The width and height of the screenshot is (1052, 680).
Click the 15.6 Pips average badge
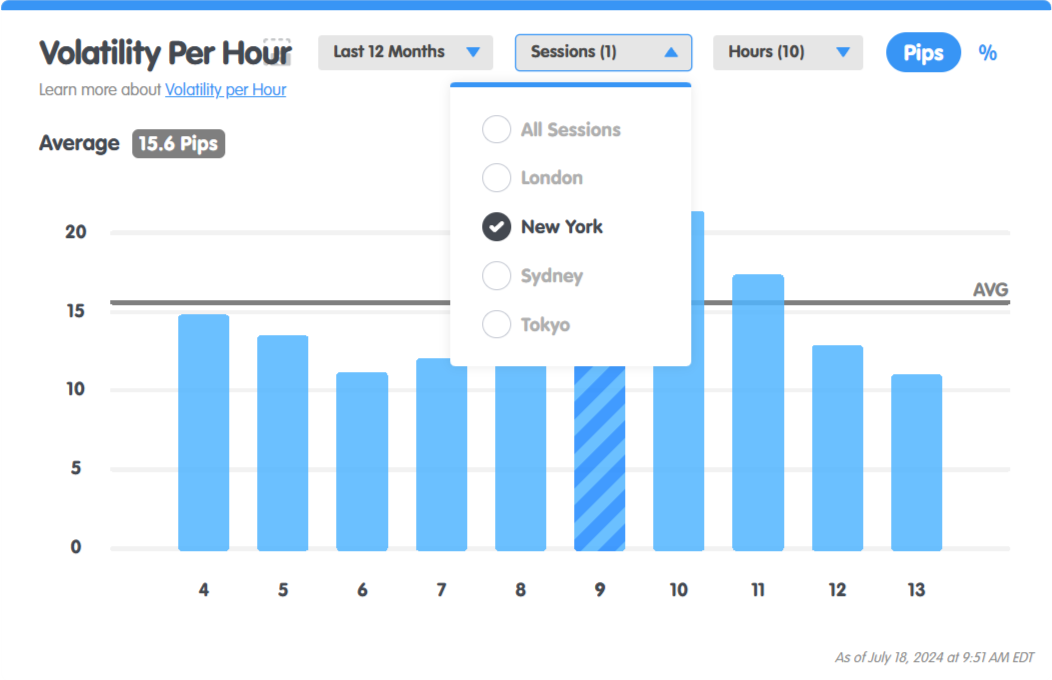tap(178, 144)
